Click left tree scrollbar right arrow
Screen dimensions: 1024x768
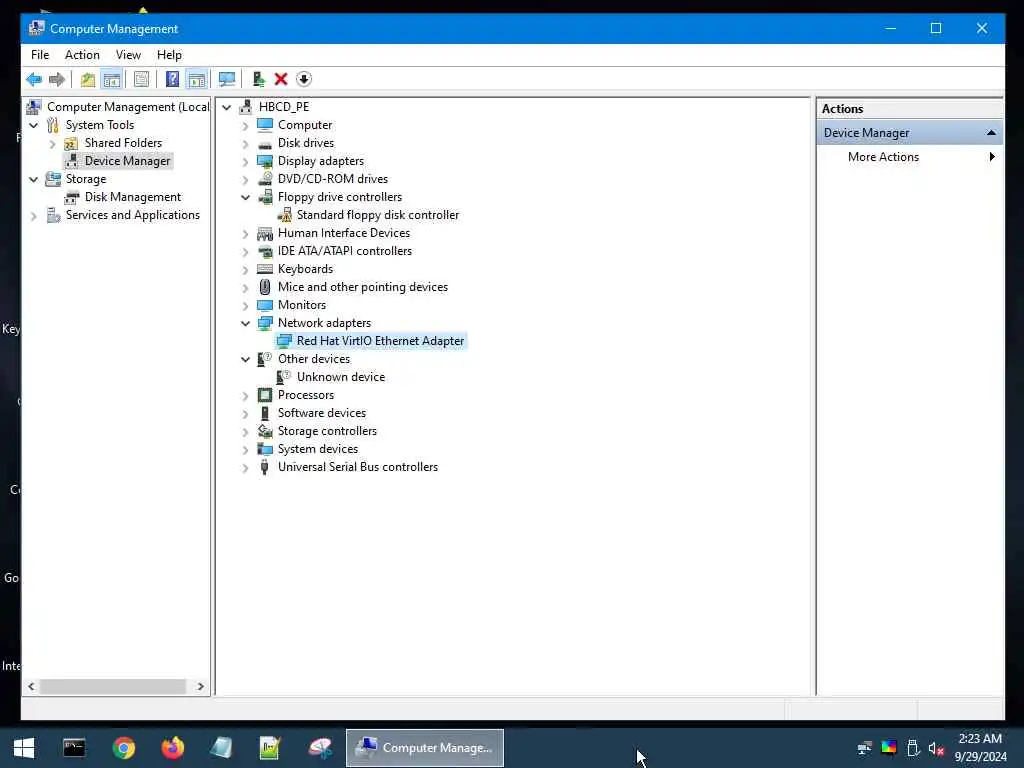(x=200, y=686)
